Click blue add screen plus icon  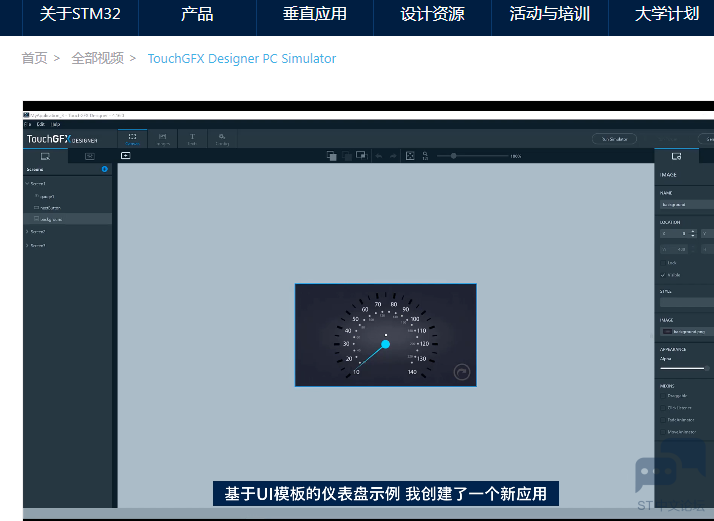(x=105, y=169)
